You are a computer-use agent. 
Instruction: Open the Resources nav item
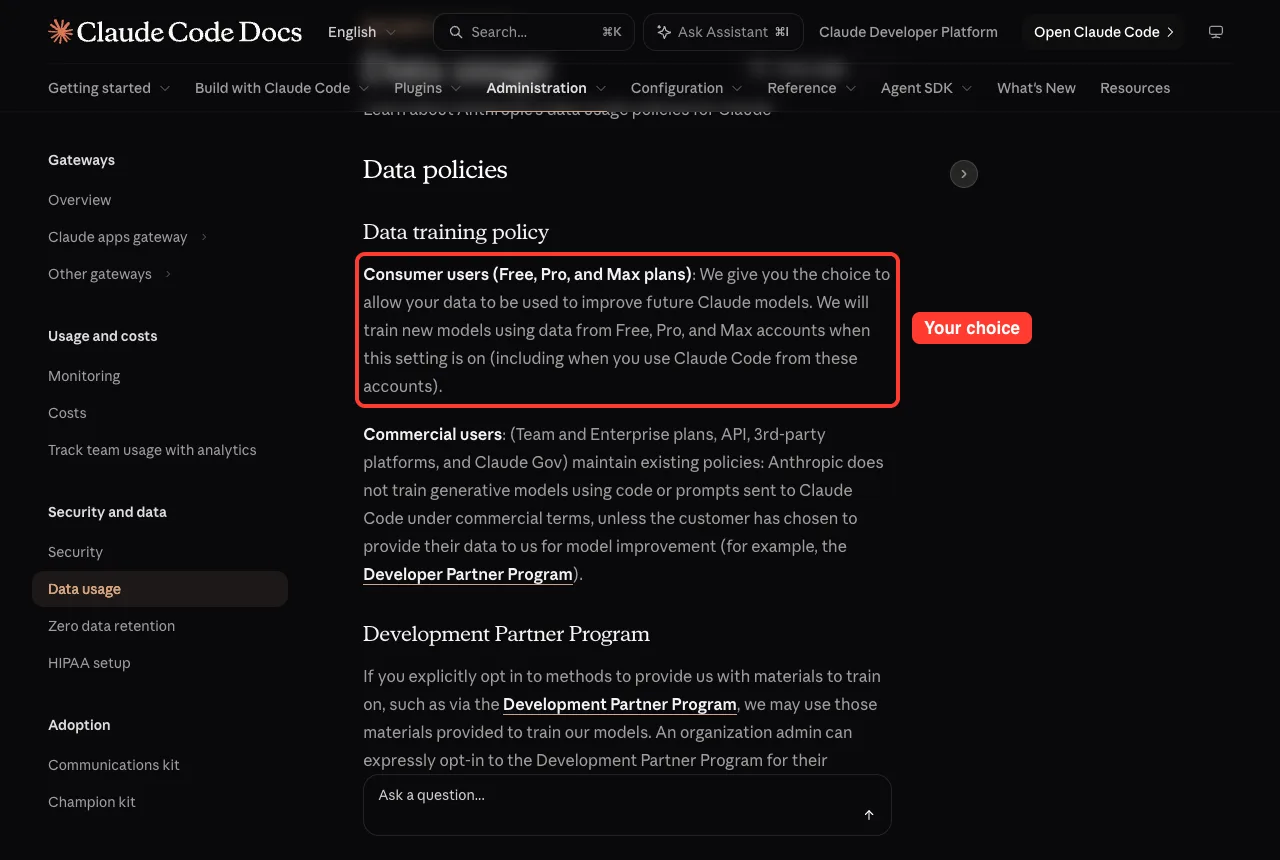click(x=1135, y=88)
